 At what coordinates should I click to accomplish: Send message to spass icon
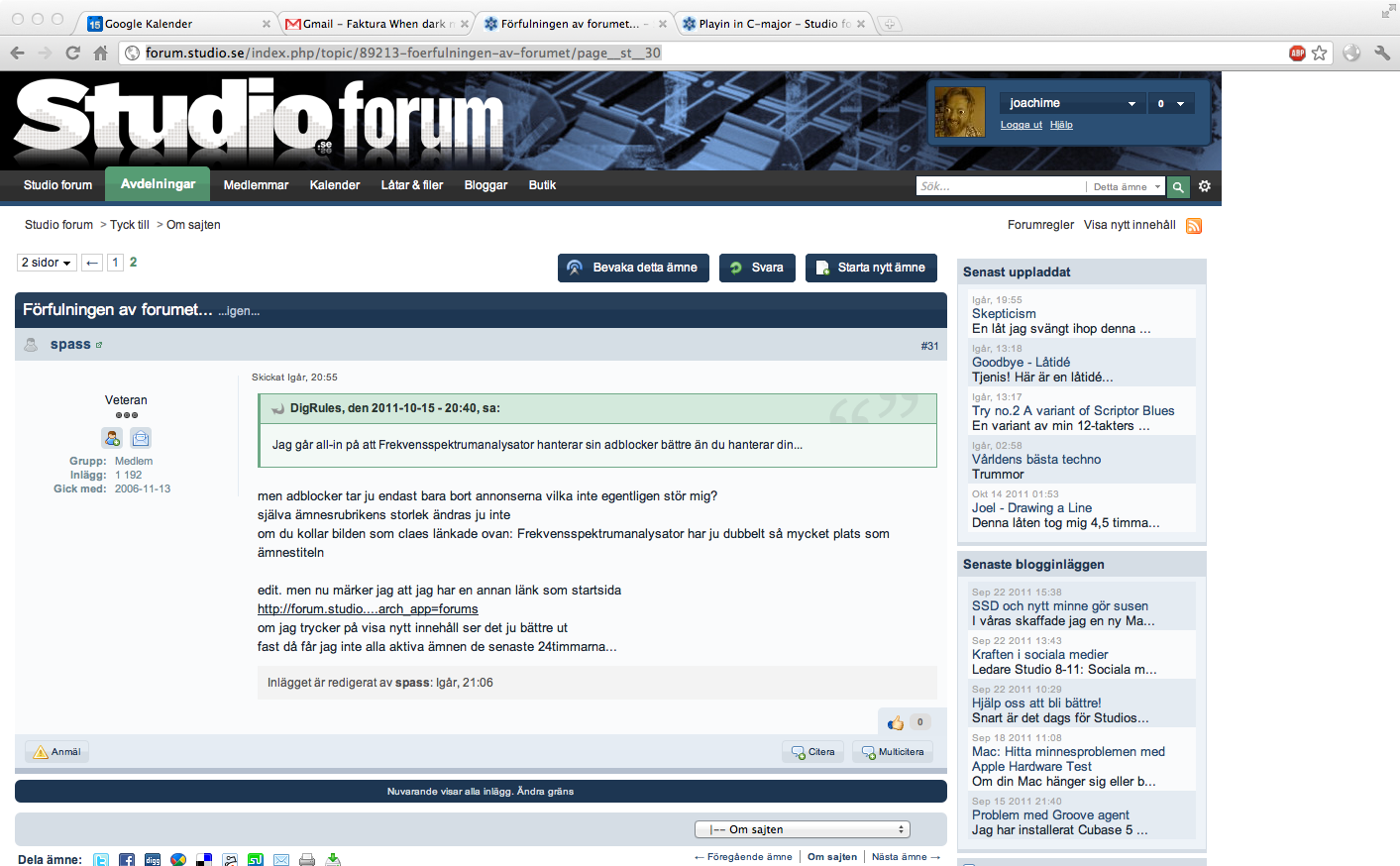click(x=141, y=438)
